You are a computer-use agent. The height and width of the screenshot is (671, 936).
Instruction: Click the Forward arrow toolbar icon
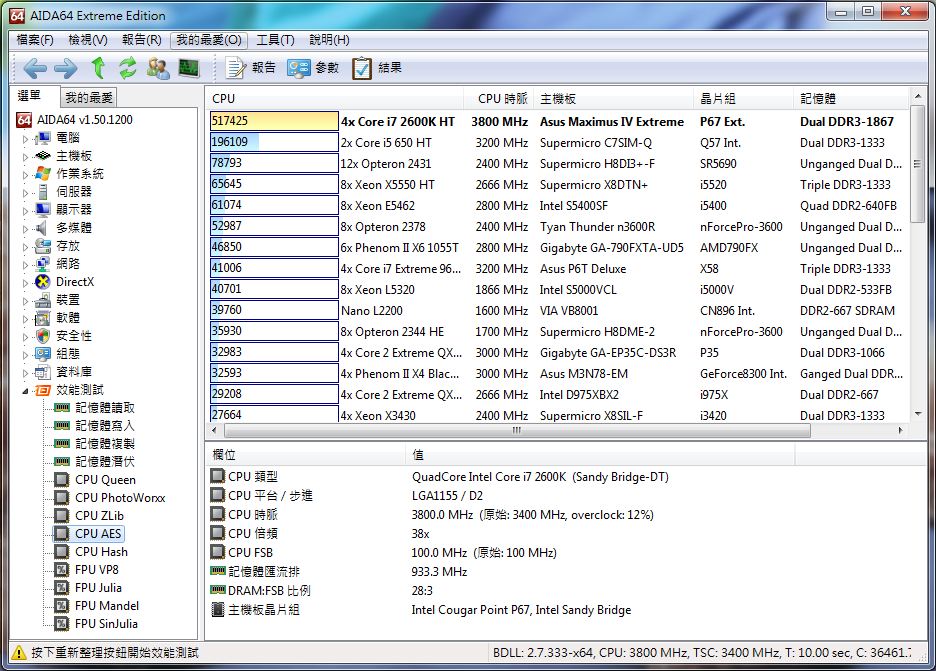tap(66, 68)
